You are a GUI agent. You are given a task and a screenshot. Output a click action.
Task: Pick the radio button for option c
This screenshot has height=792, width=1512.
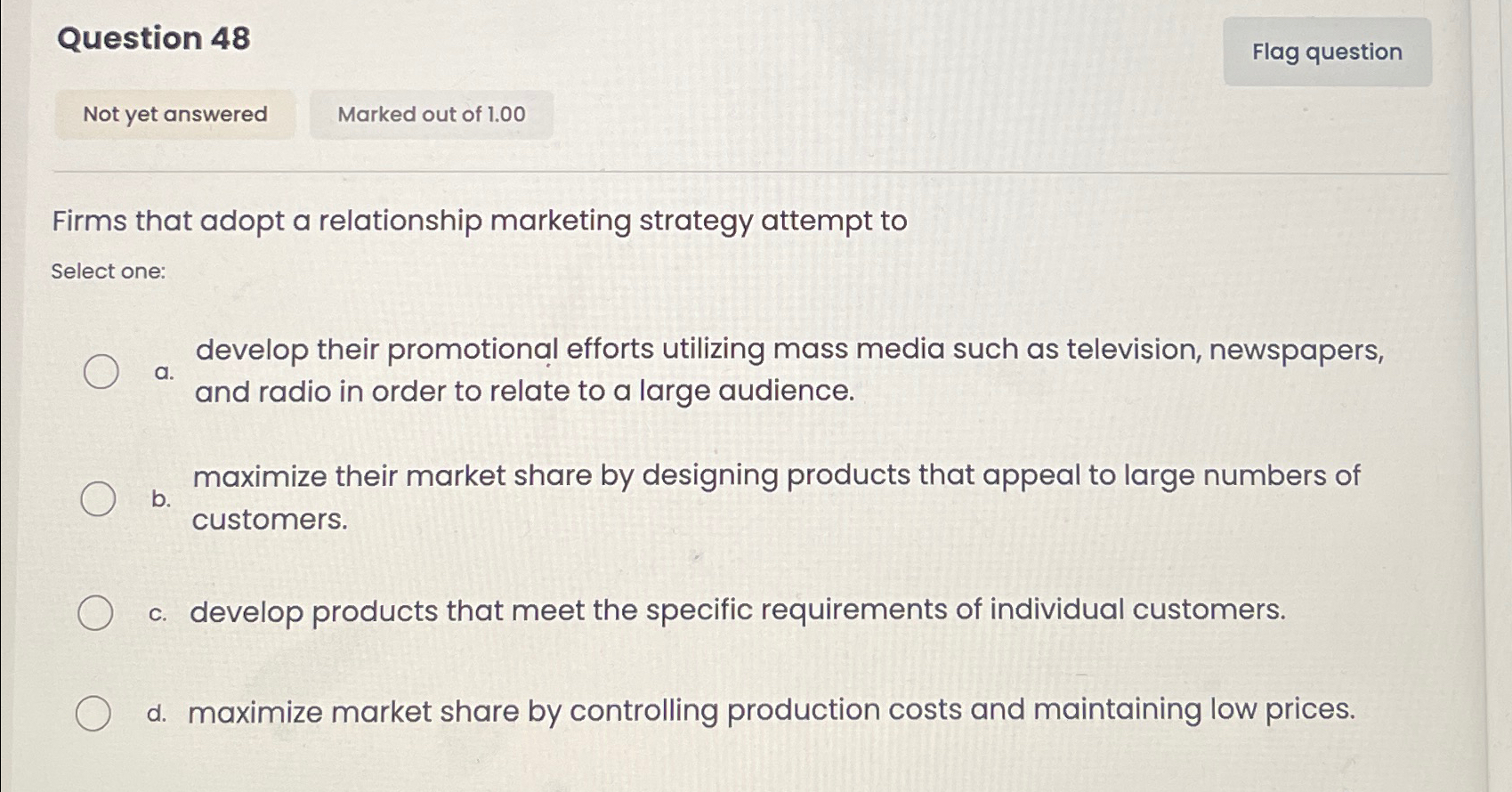95,613
